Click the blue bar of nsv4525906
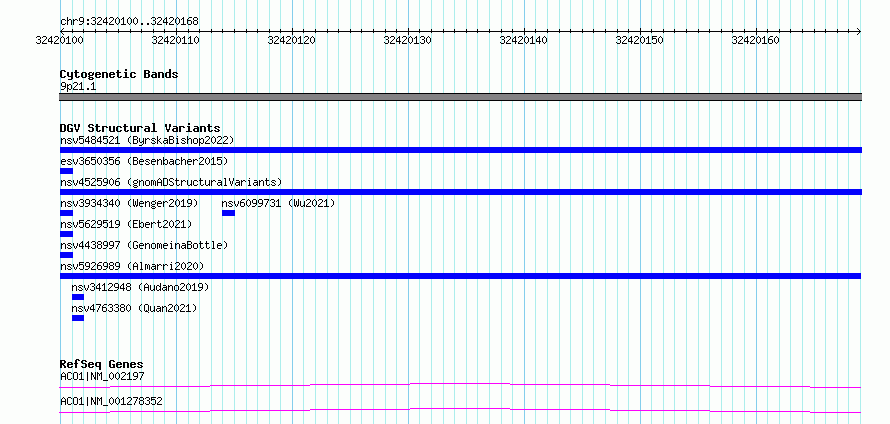The height and width of the screenshot is (424, 890). coord(460,192)
